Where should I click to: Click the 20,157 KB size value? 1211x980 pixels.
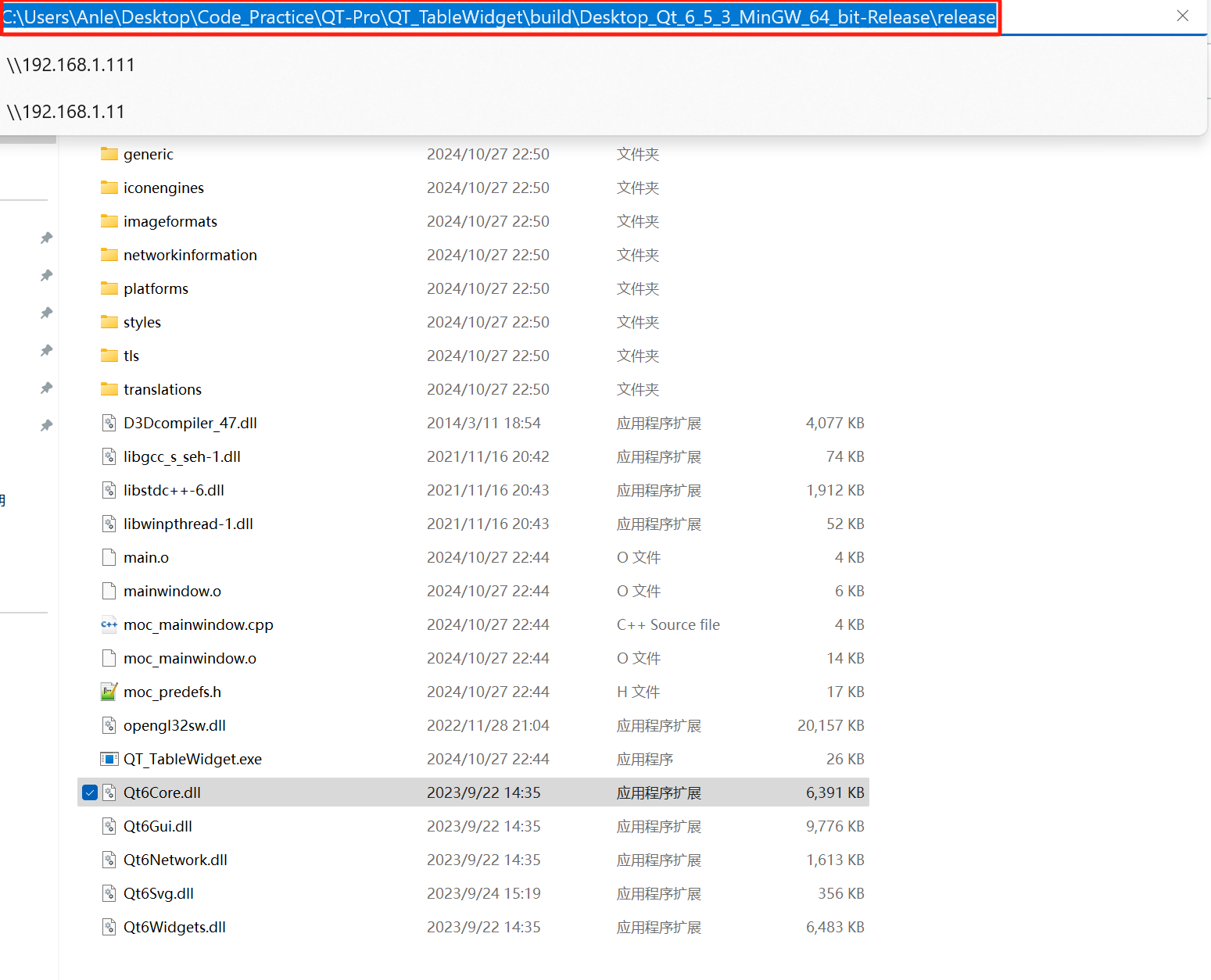pyautogui.click(x=831, y=725)
